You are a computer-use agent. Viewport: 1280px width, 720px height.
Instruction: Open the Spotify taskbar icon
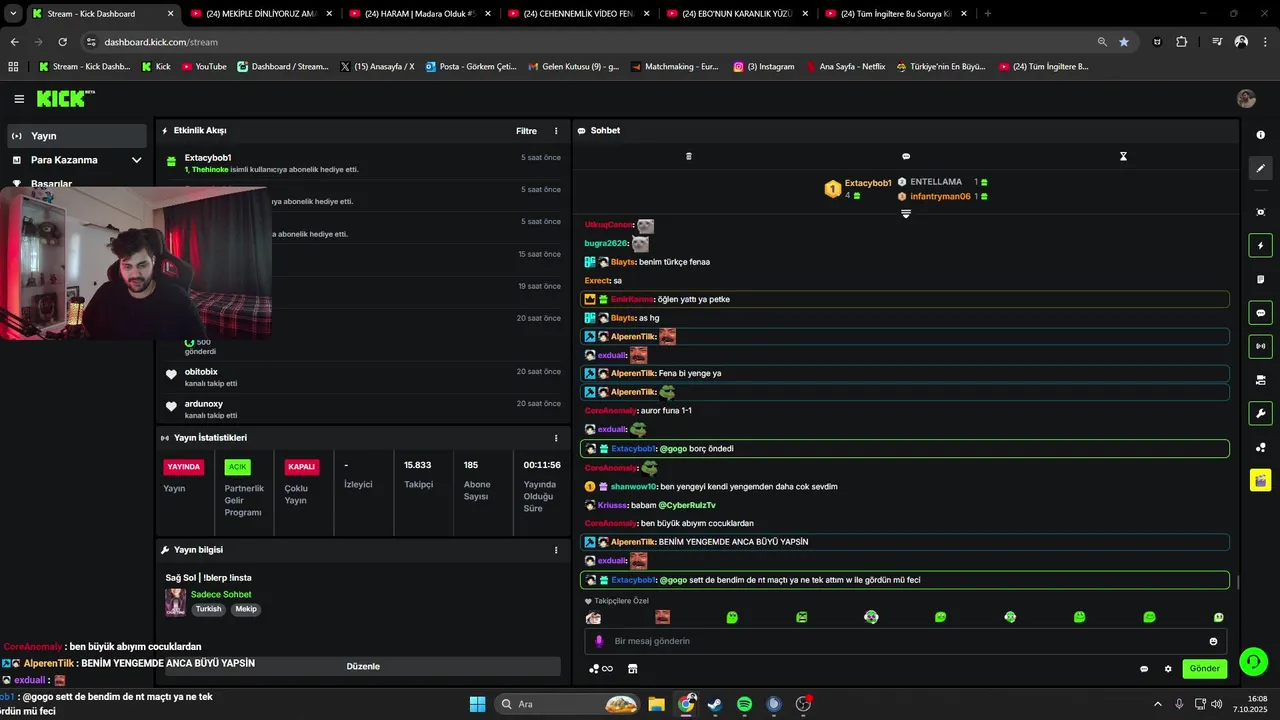click(x=744, y=704)
